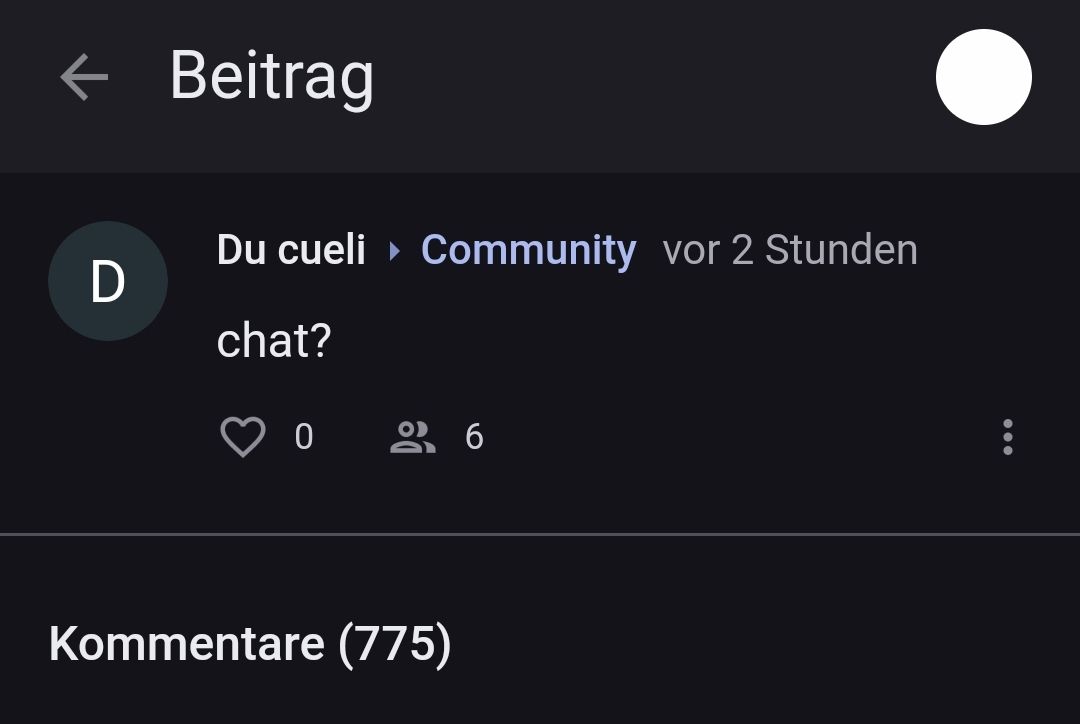
Task: Open the Community link
Action: [x=528, y=250]
